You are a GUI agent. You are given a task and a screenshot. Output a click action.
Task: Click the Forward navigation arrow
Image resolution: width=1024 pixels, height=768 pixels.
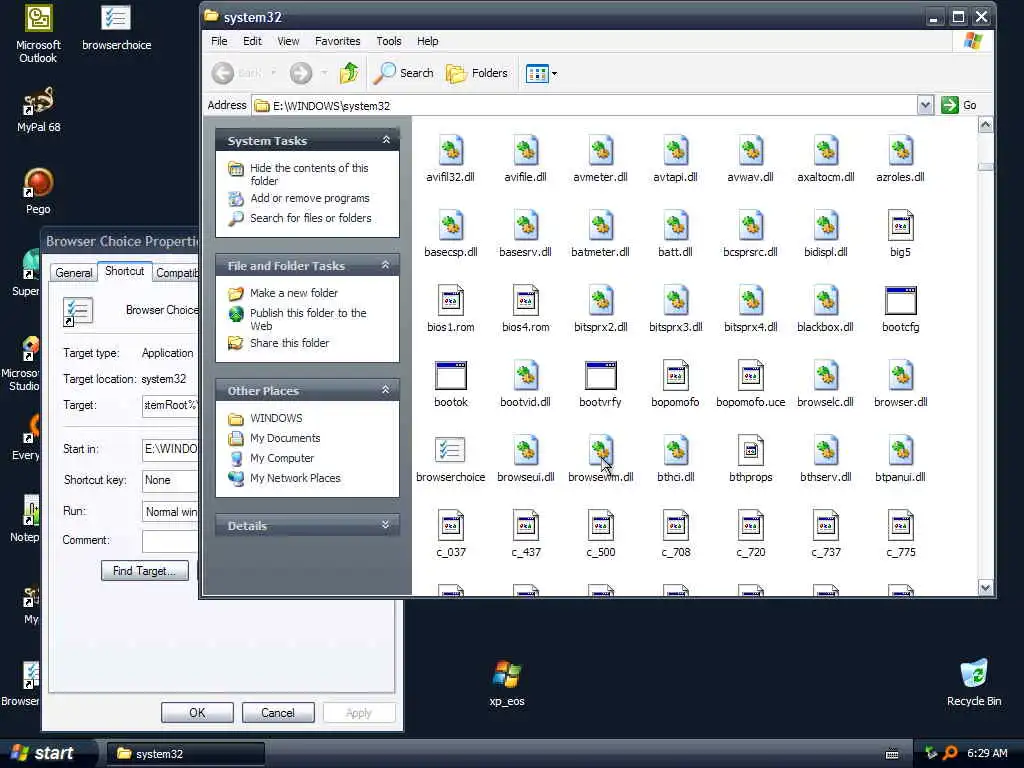coord(300,73)
